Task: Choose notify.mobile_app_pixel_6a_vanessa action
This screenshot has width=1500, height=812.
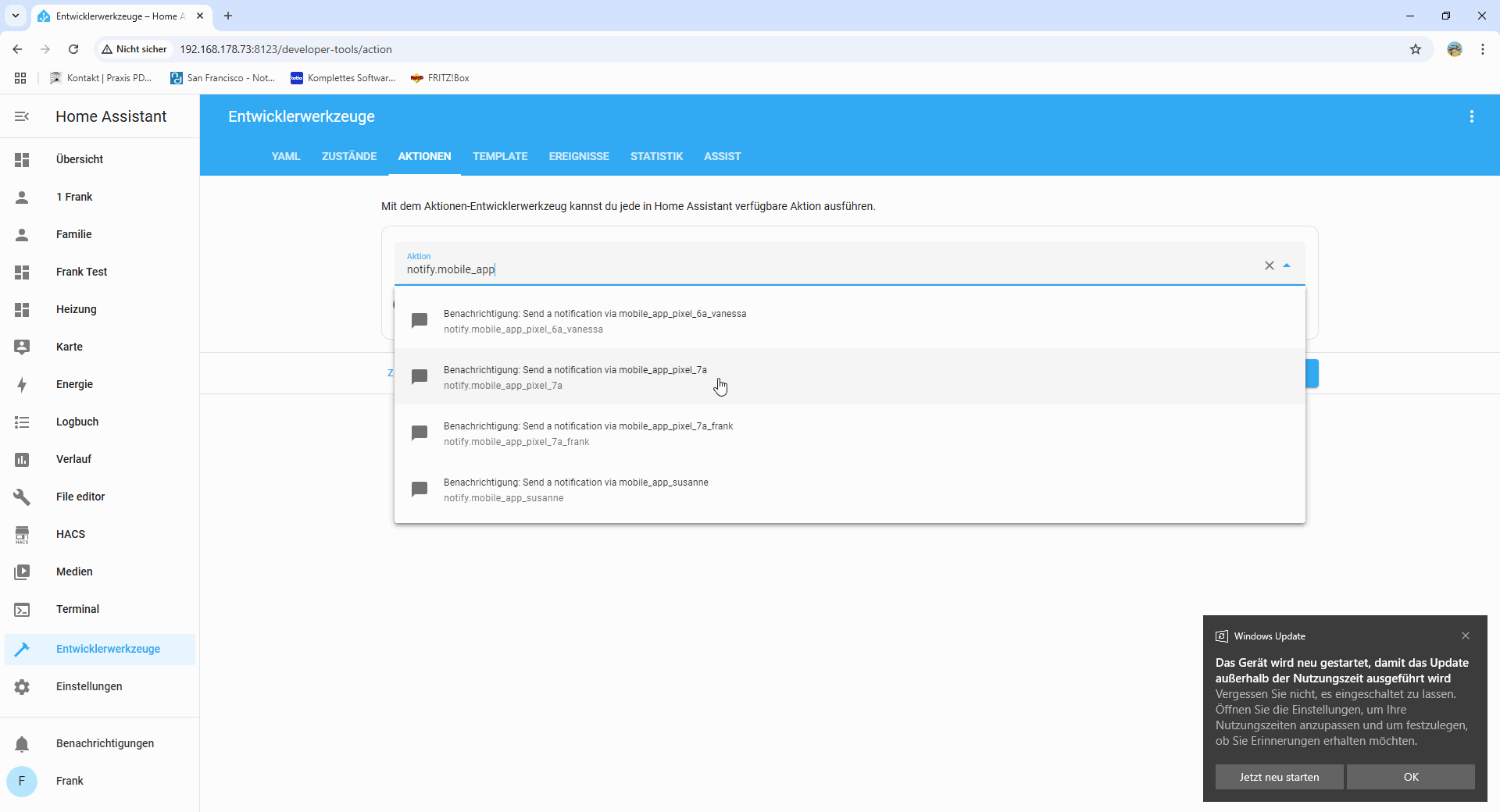Action: pos(850,321)
